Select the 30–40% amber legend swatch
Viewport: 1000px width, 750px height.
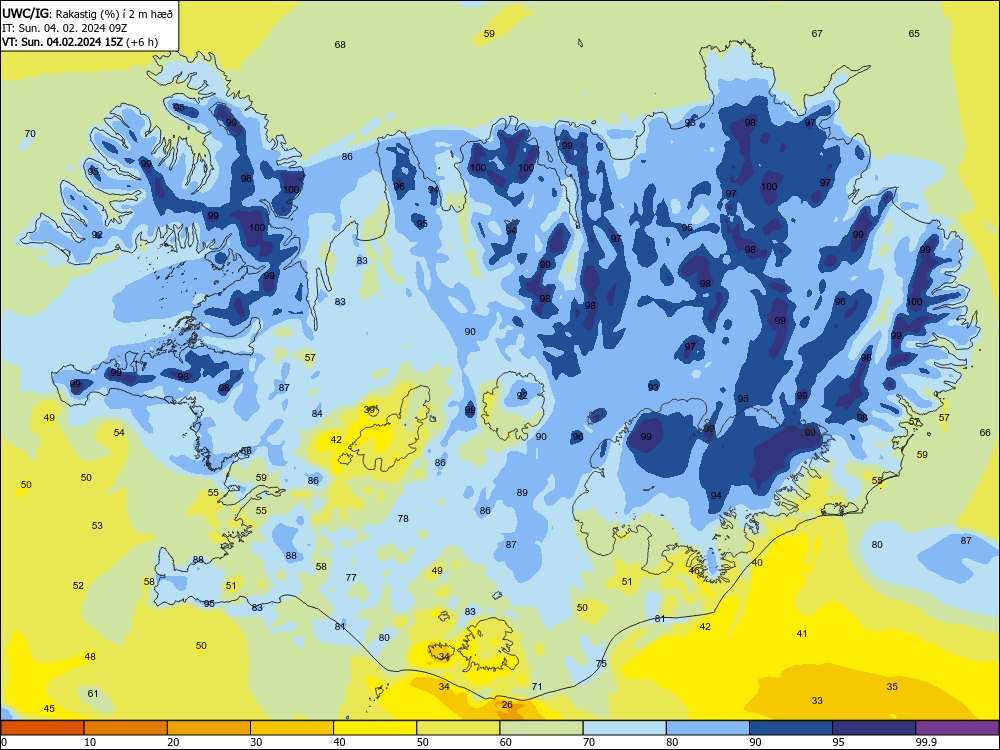292,728
